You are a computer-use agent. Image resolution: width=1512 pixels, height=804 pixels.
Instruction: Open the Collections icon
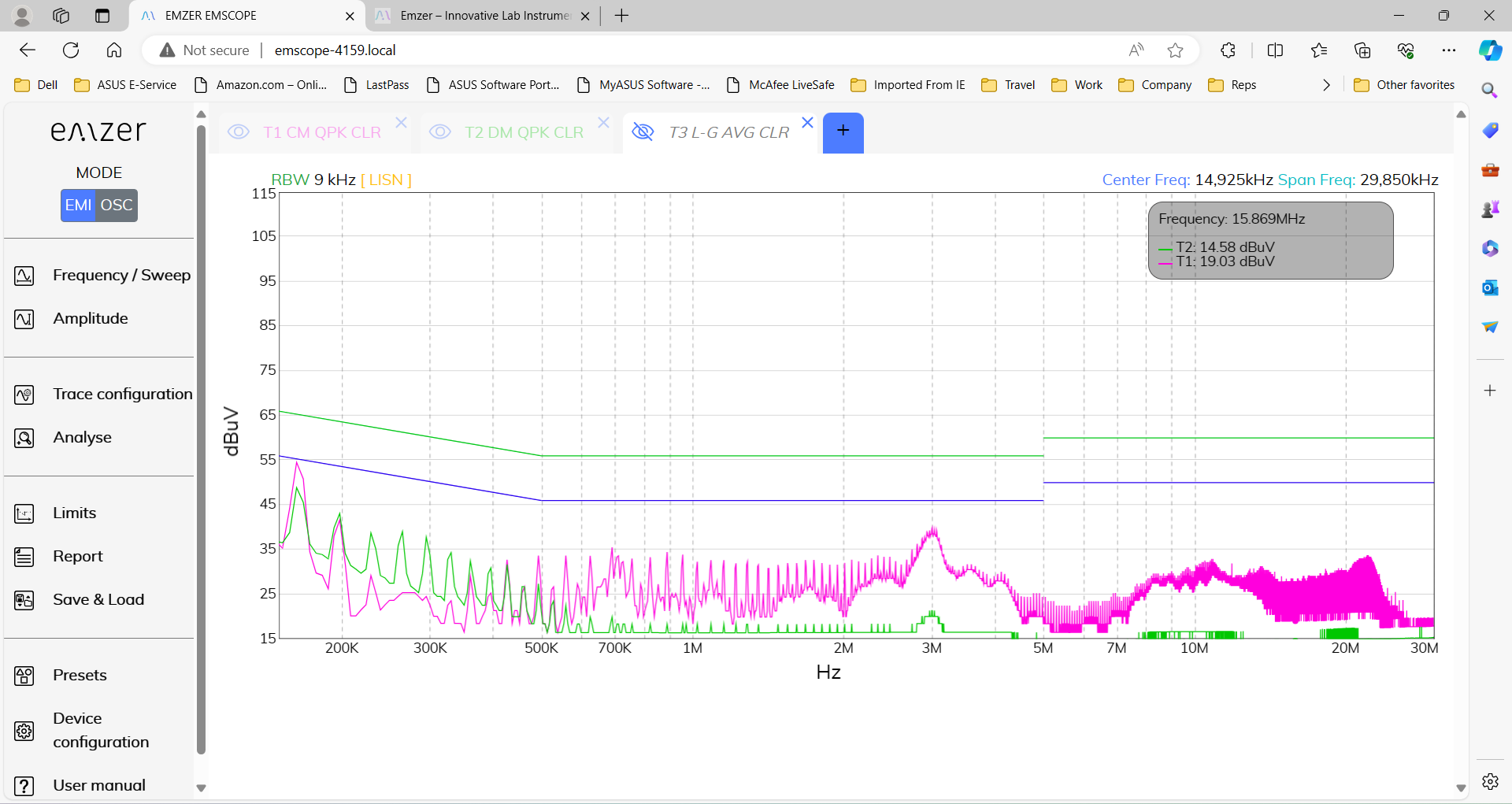[1362, 50]
